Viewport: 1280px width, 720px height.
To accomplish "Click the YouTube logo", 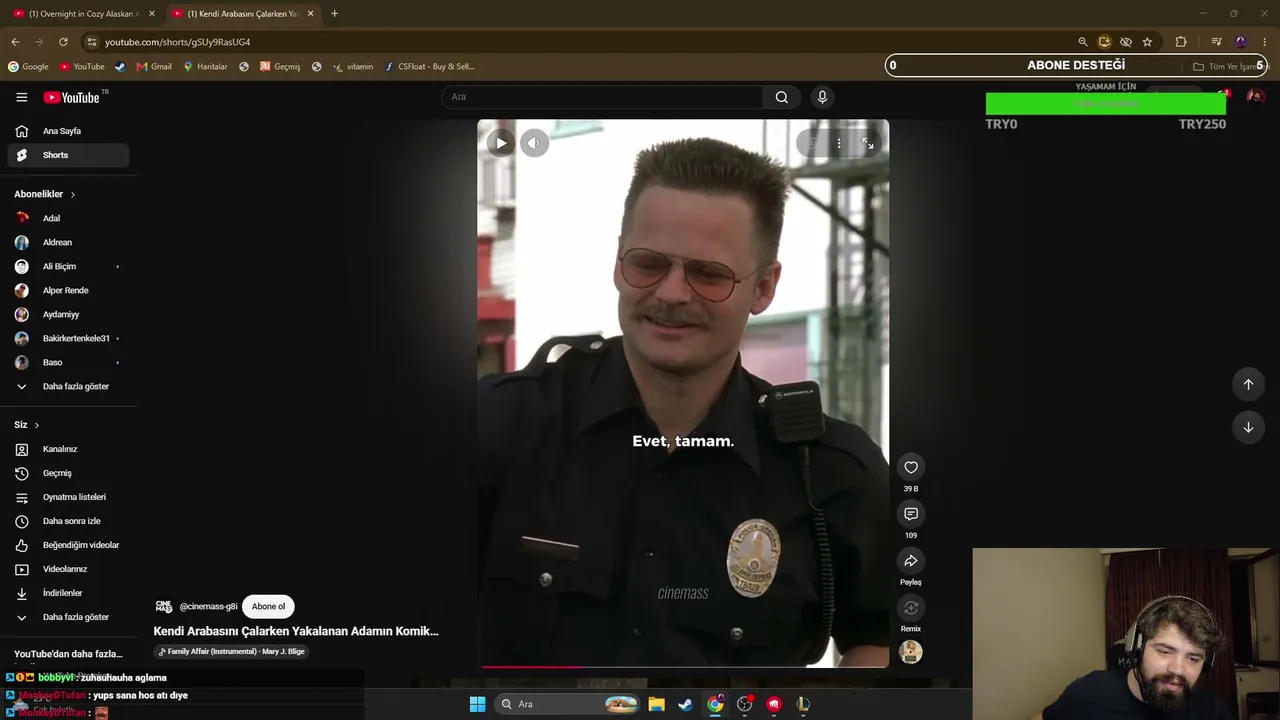I will pyautogui.click(x=72, y=97).
